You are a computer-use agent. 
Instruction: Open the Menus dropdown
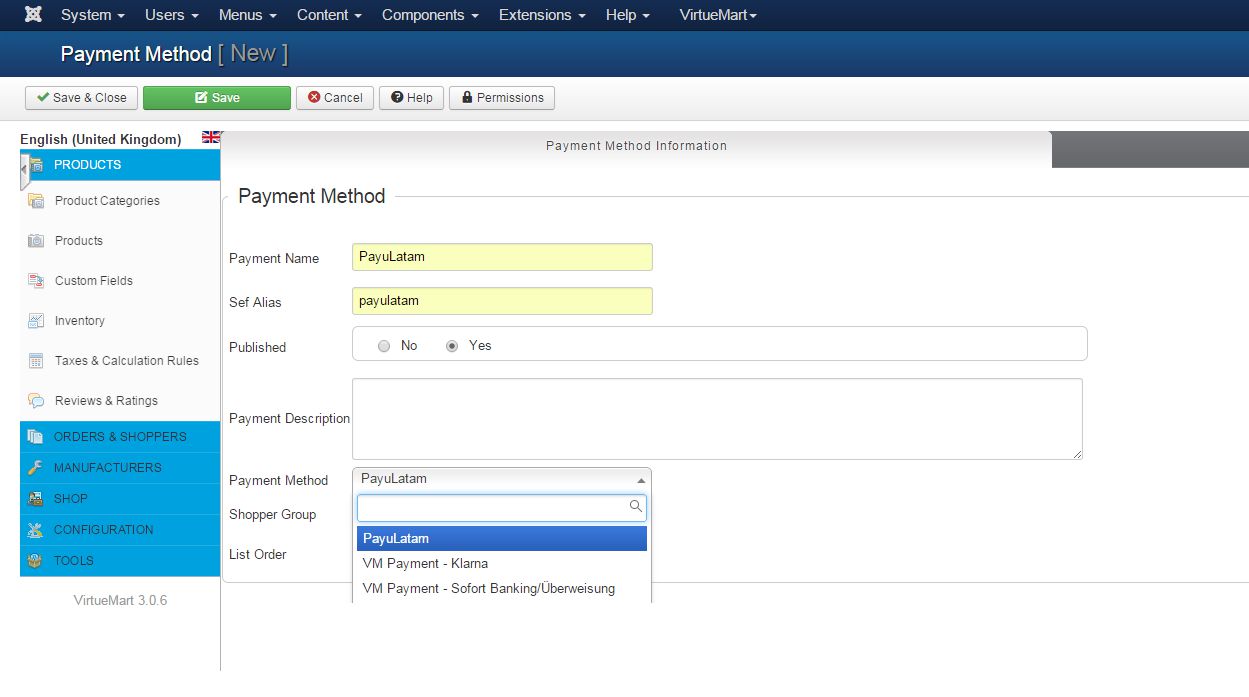pos(248,15)
